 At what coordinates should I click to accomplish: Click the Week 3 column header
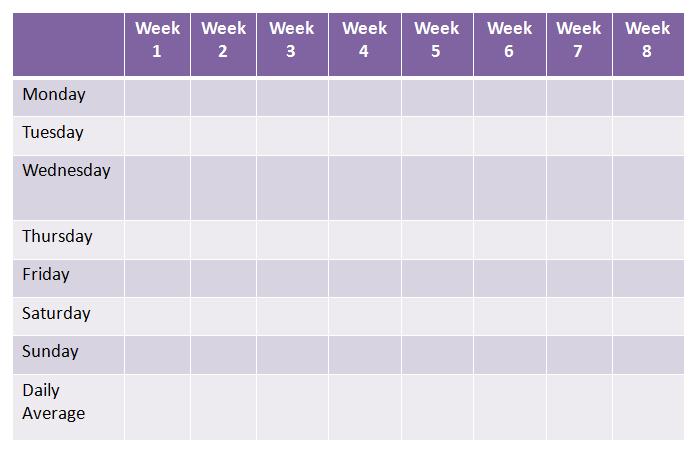[x=291, y=40]
